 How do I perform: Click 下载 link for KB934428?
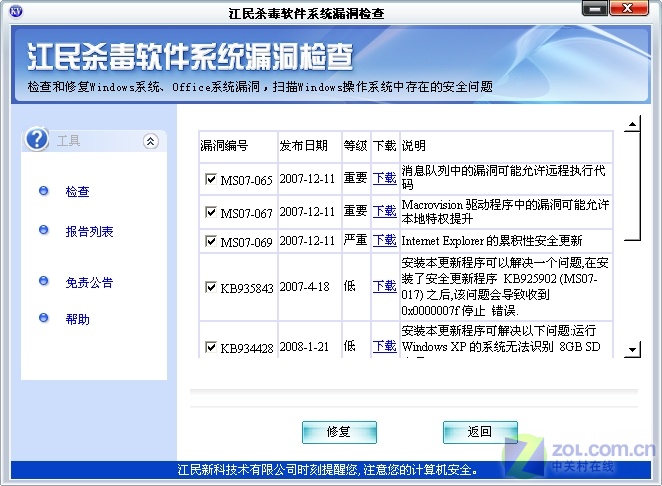coord(385,346)
